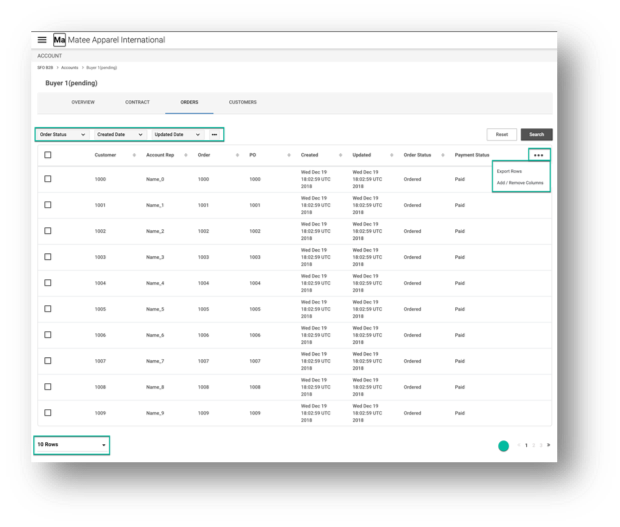Check the row for customer 1001
Image resolution: width=620 pixels, height=527 pixels.
coord(48,205)
